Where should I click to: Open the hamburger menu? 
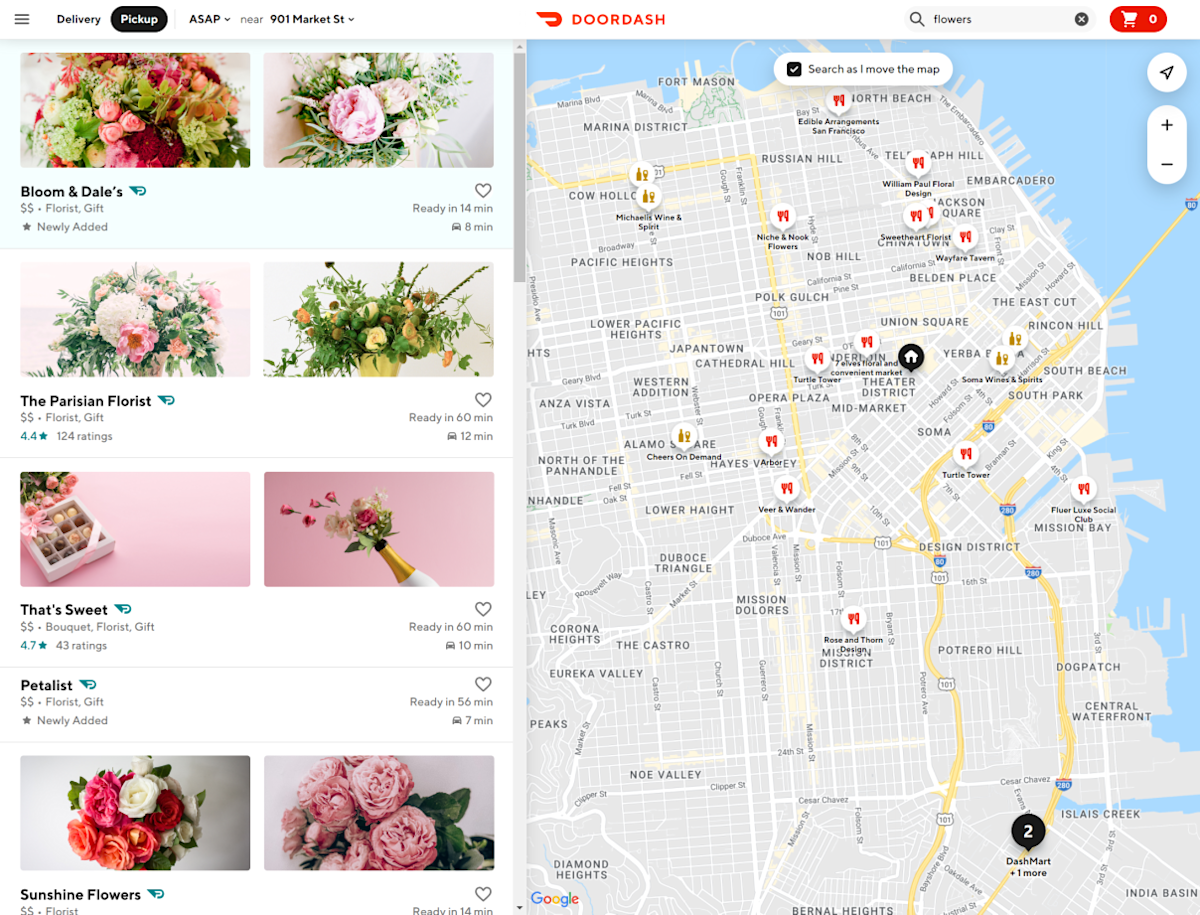22,19
